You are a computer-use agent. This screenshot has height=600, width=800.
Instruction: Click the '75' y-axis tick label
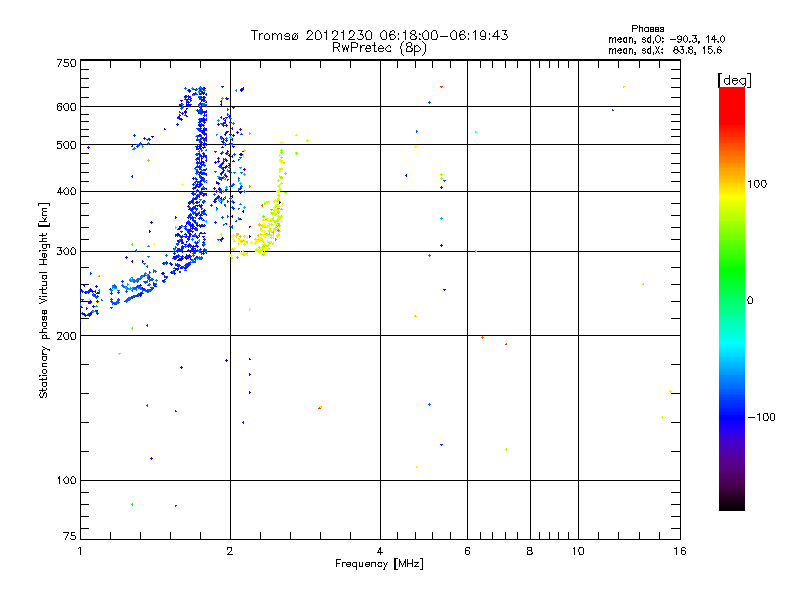tap(70, 536)
